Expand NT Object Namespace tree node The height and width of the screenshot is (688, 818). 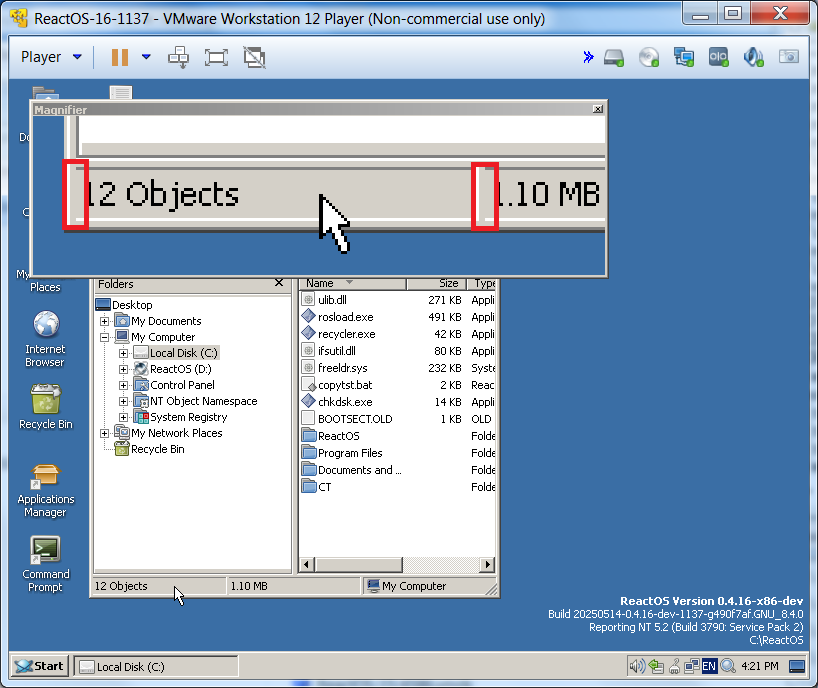pos(123,401)
